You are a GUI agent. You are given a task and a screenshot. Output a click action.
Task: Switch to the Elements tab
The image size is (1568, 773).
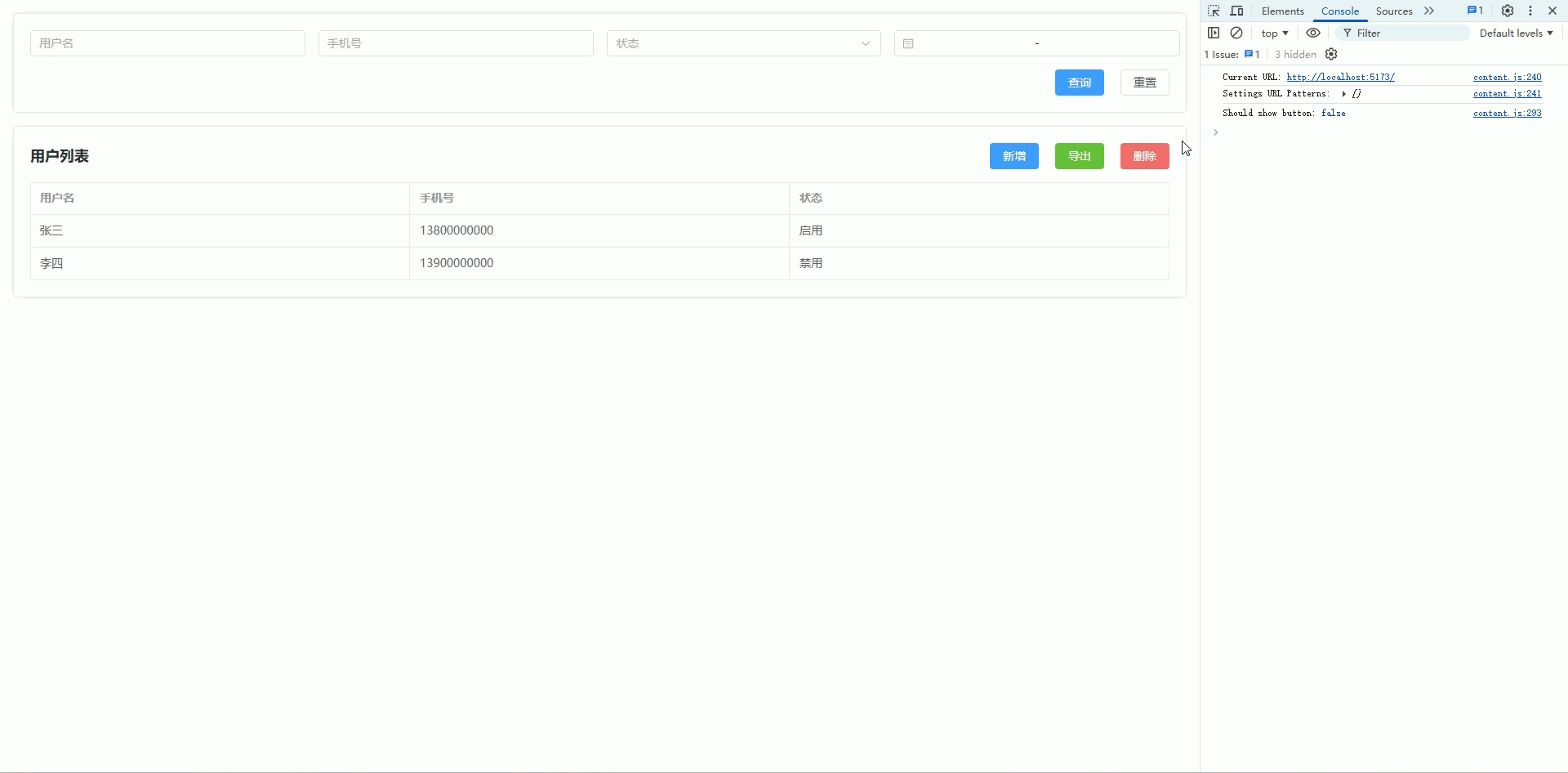point(1282,11)
